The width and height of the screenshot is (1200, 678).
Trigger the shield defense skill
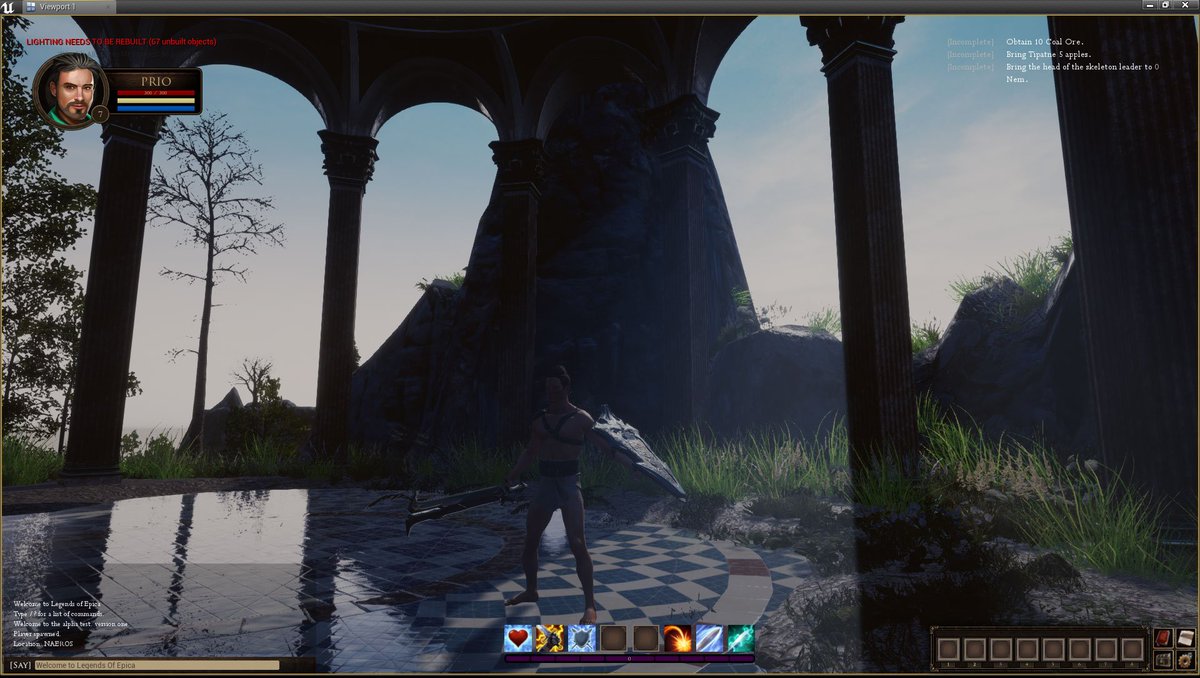(582, 638)
